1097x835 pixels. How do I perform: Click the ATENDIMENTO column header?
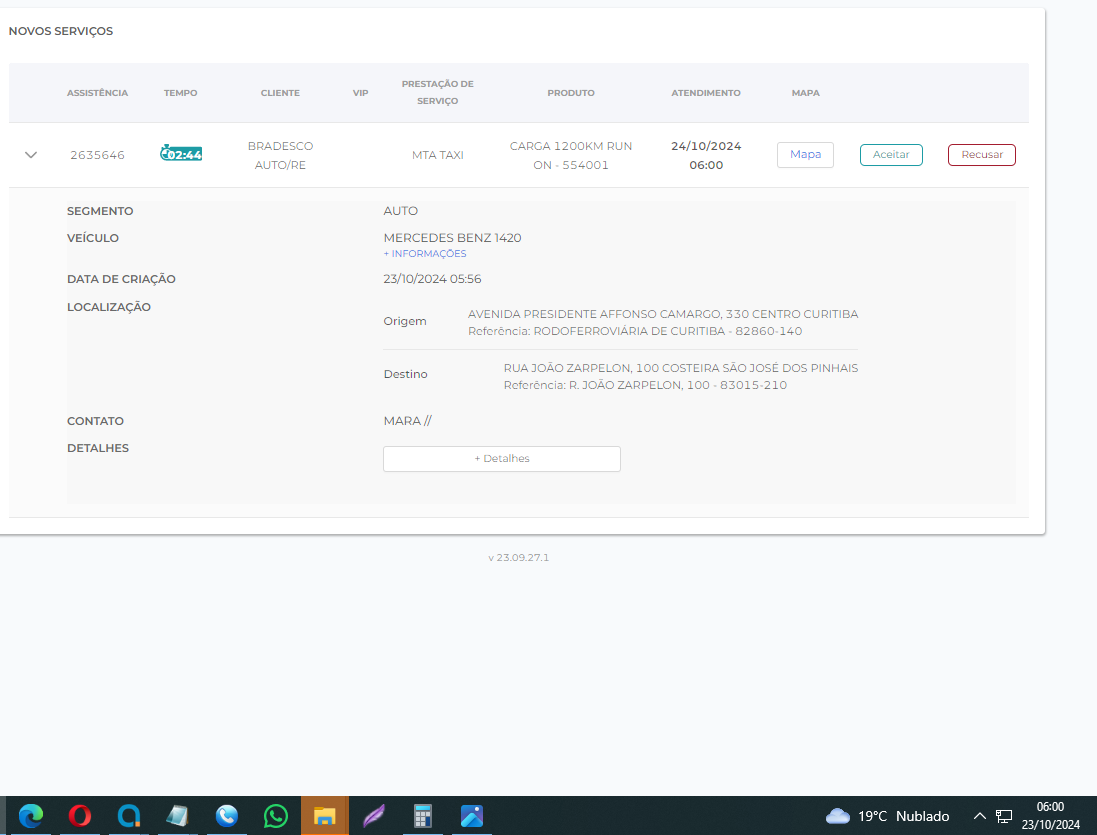[x=706, y=93]
